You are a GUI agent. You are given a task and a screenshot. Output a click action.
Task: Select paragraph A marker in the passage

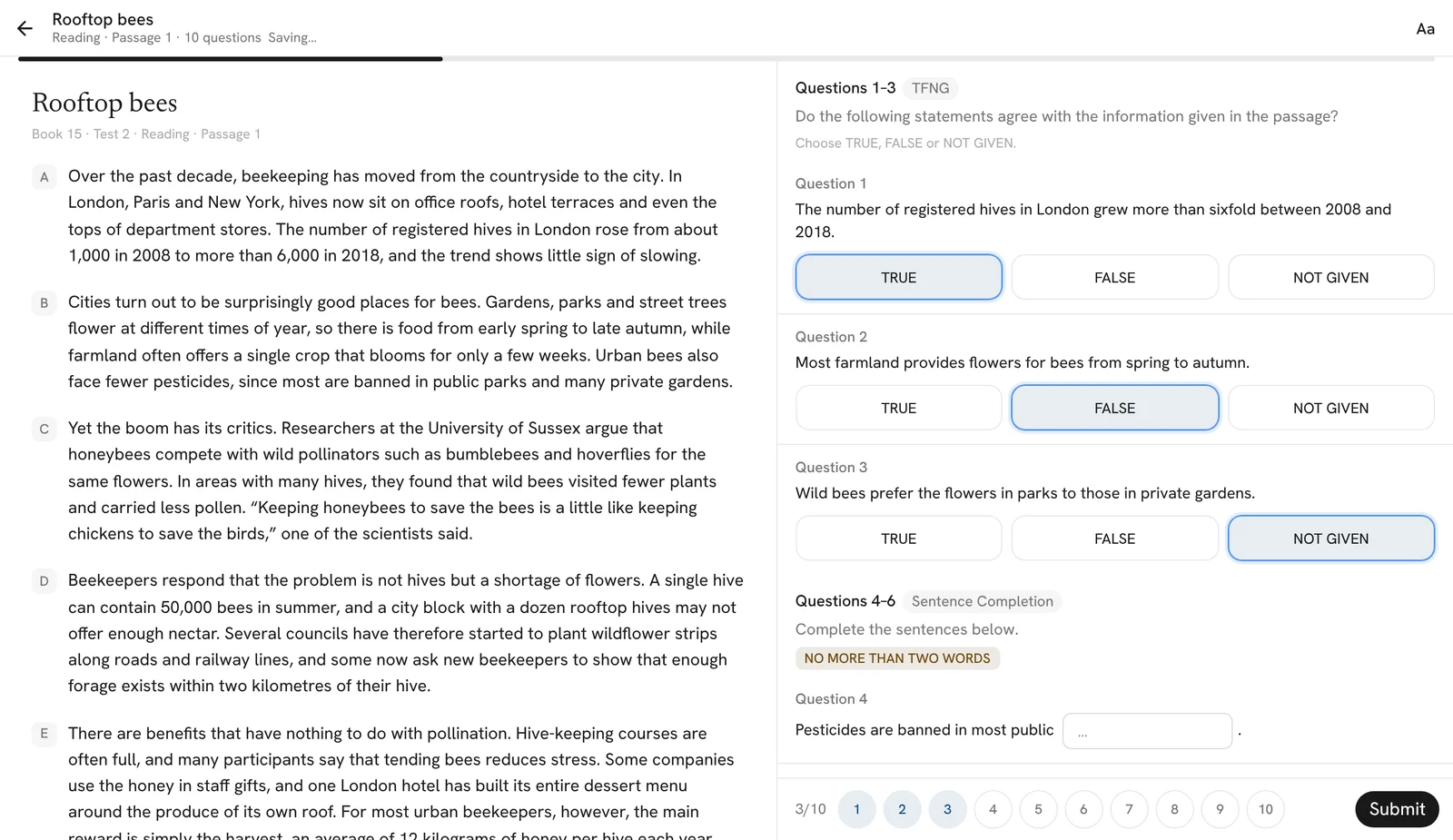pyautogui.click(x=44, y=177)
